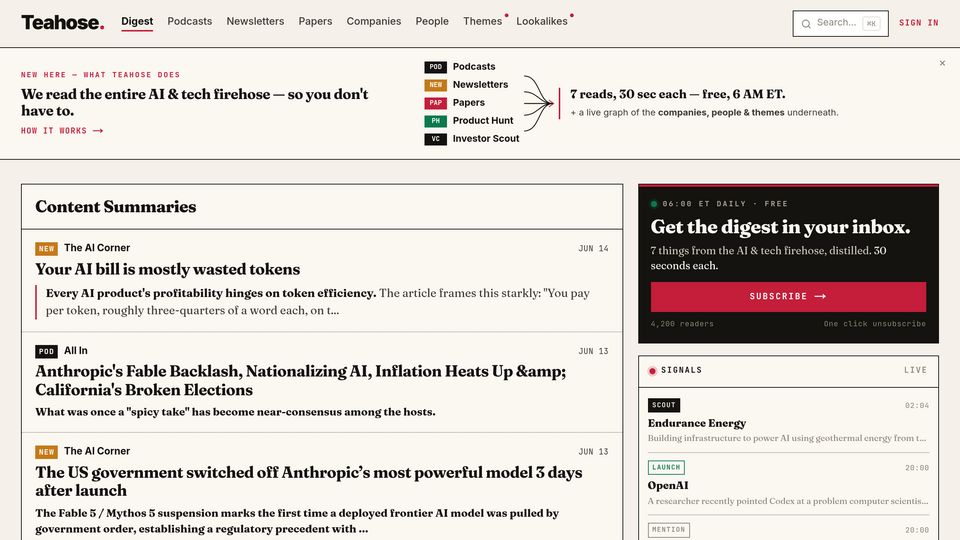Screen dimensions: 960x540
Task: Click the '4,200 readers' text
Action: point(682,324)
